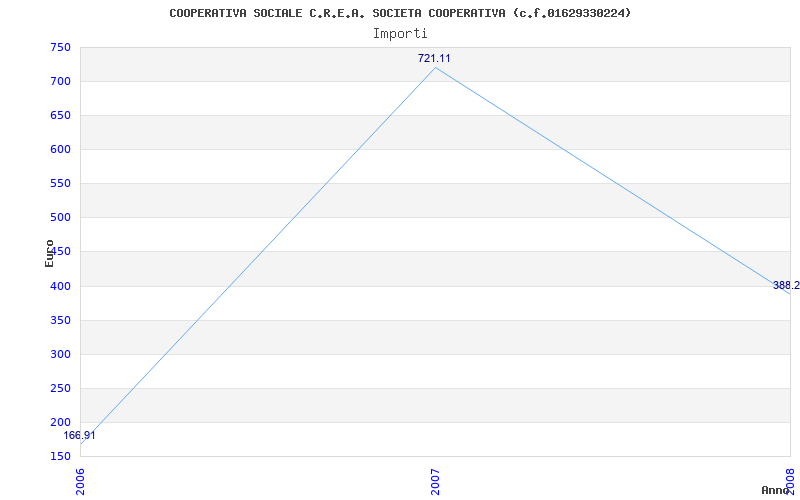Select the Importi subtitle text
800x500 pixels.
tap(400, 34)
